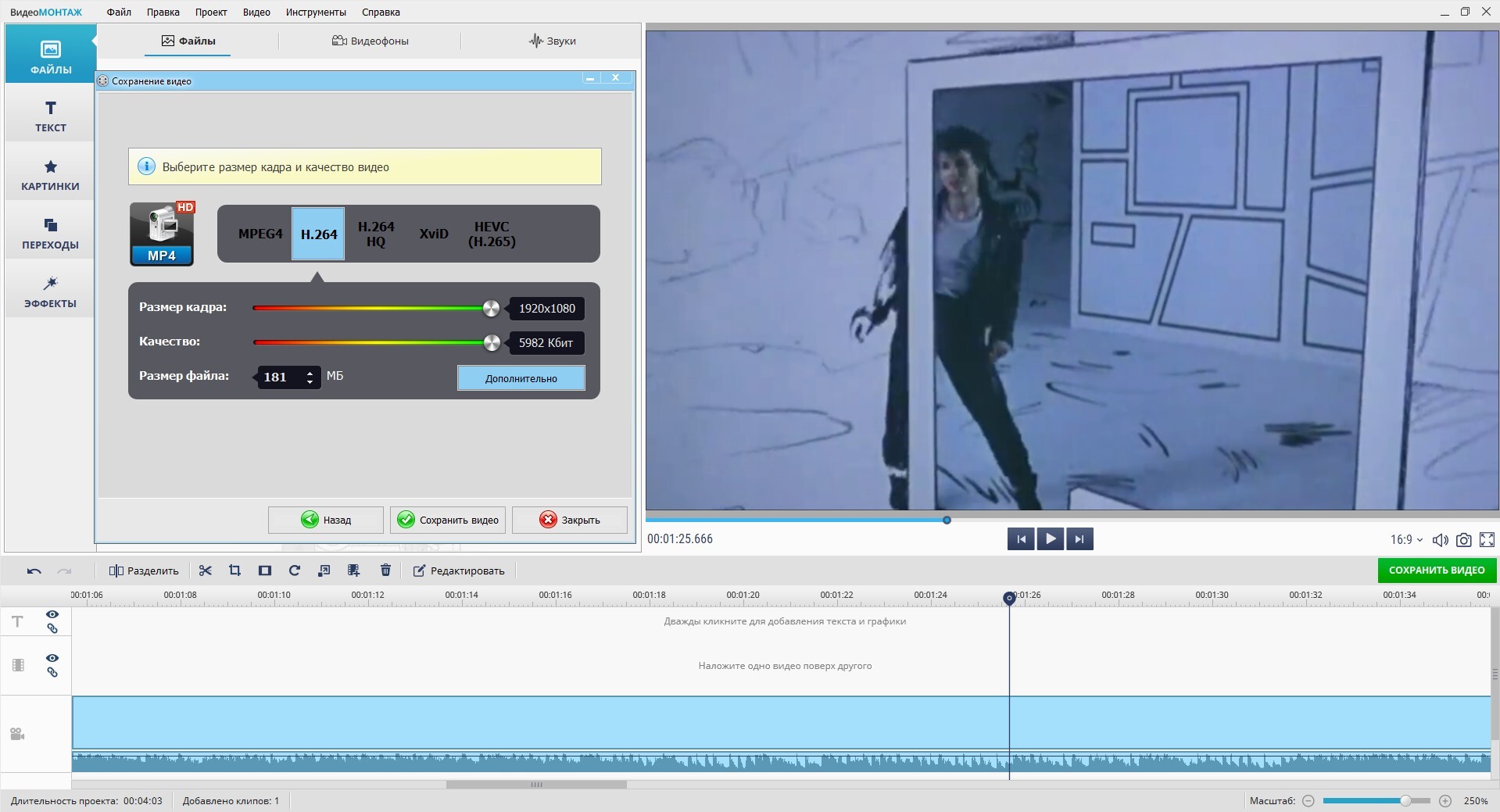Screen dimensions: 1500x812
Task: Click the Назад button
Action: click(x=326, y=520)
